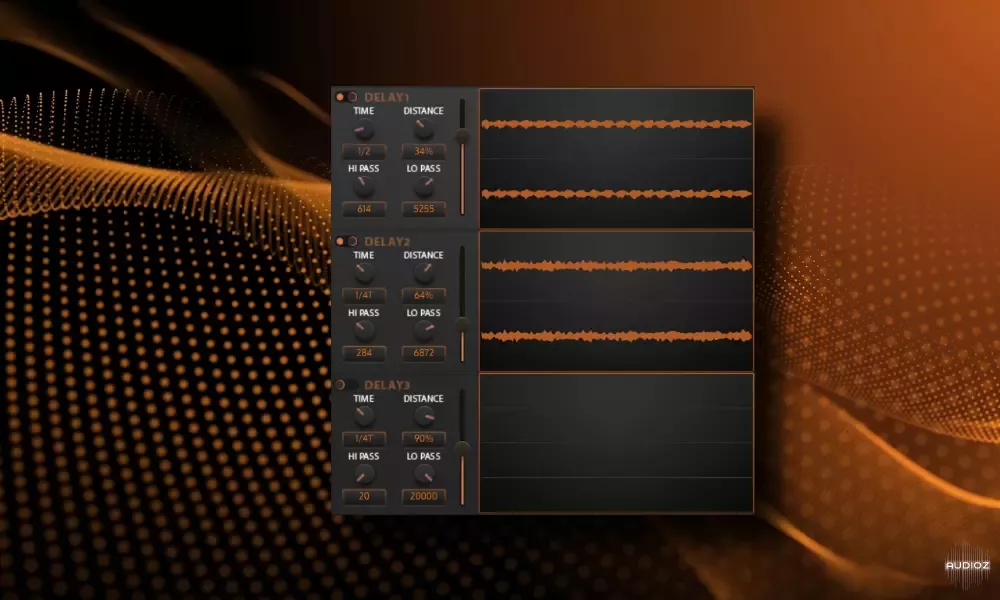Screen dimensions: 1000x600
Task: Adjust the DISTANCE knob in DELAY2
Action: 422,274
